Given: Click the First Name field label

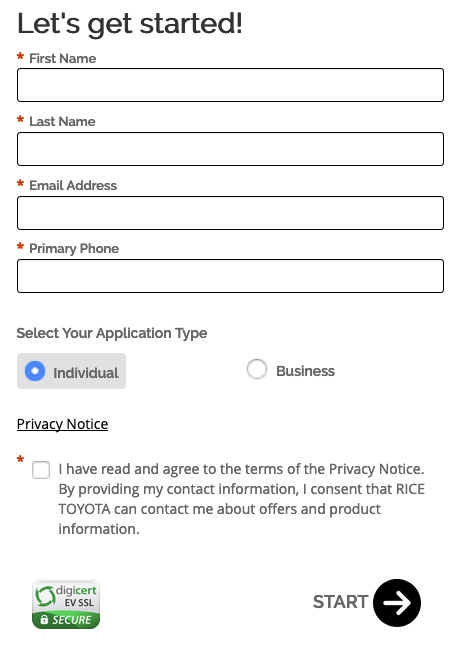Looking at the screenshot, I should 63,58.
